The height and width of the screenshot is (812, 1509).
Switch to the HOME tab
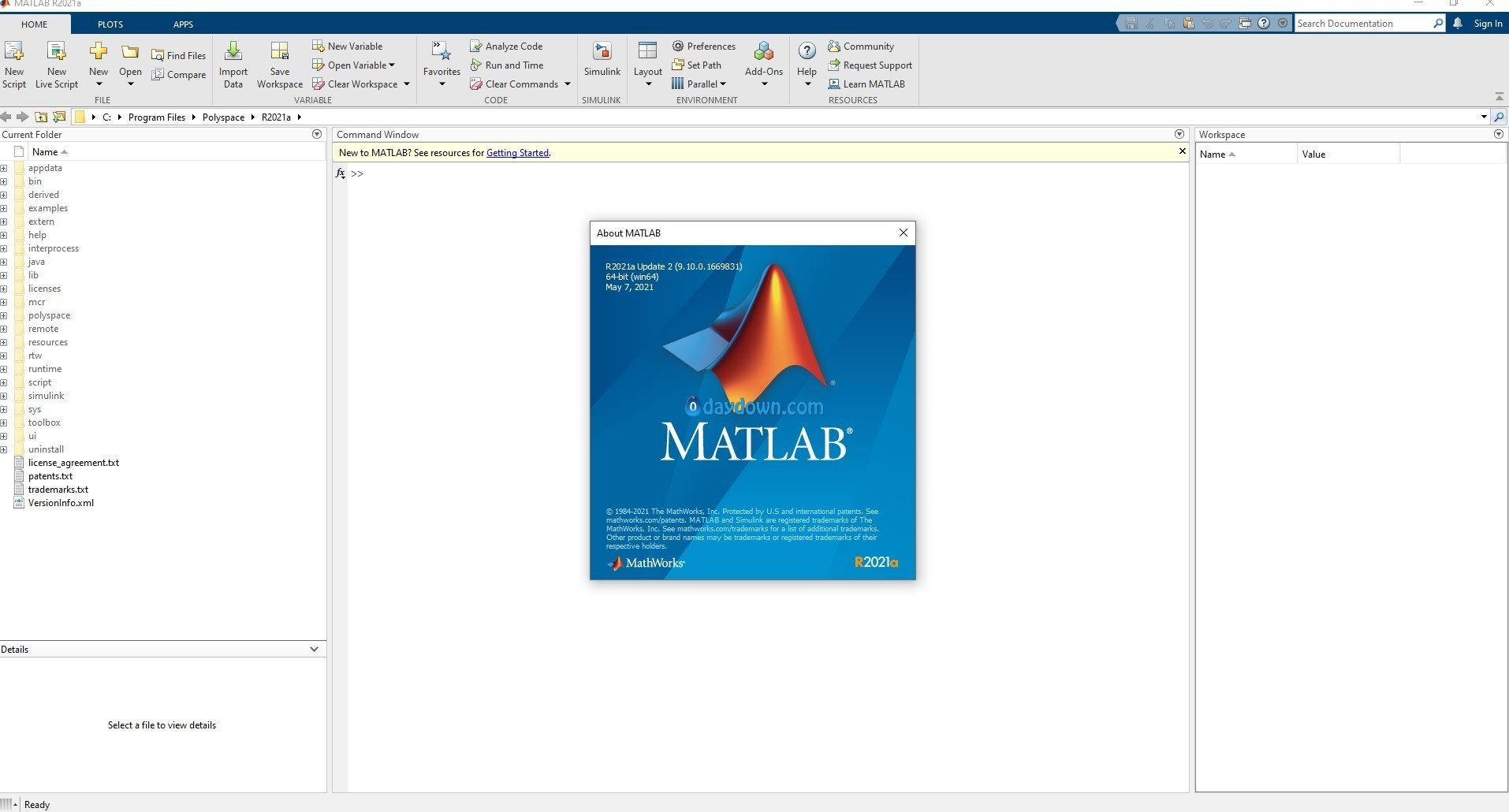coord(35,24)
